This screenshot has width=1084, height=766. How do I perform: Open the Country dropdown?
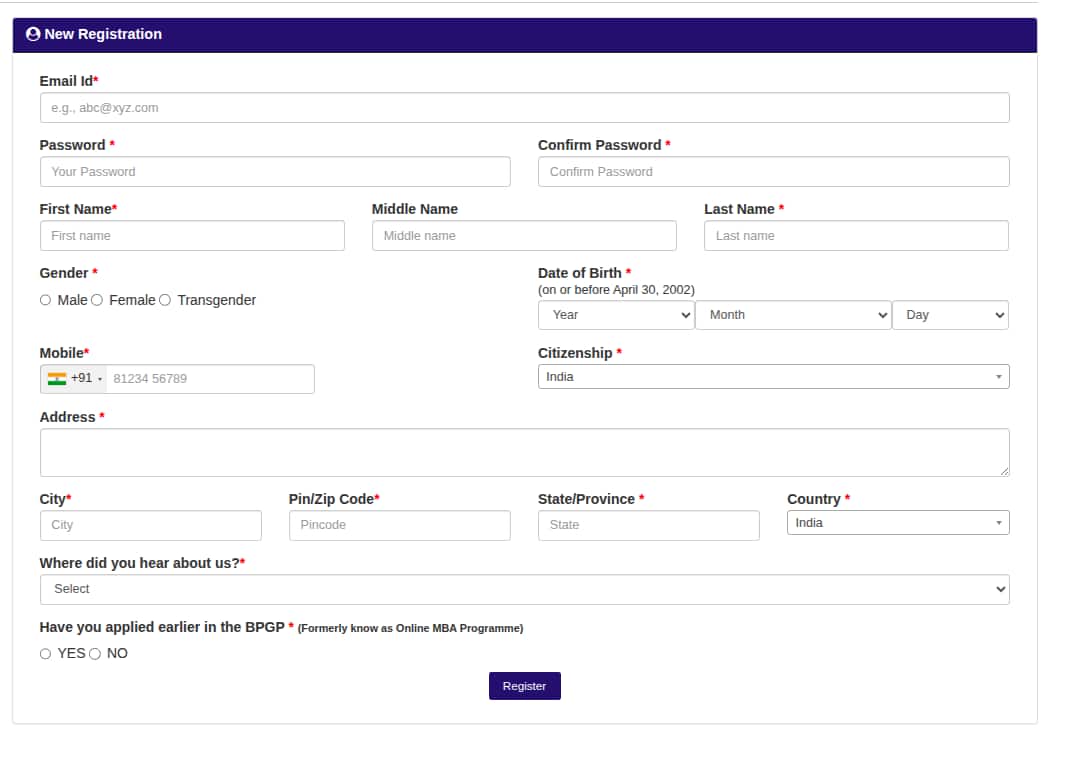pyautogui.click(x=898, y=523)
